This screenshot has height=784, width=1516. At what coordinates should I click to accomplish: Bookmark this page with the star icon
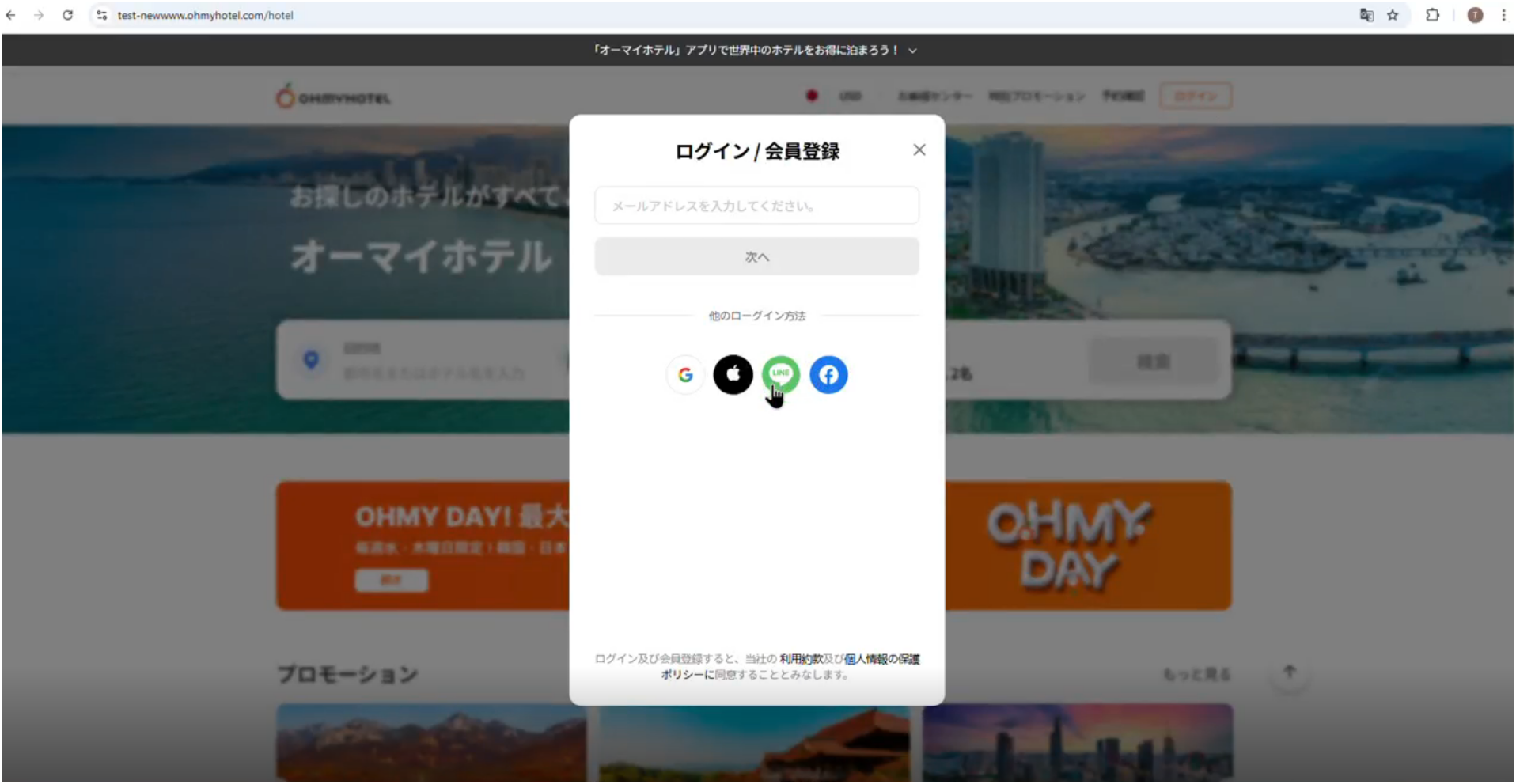1393,15
